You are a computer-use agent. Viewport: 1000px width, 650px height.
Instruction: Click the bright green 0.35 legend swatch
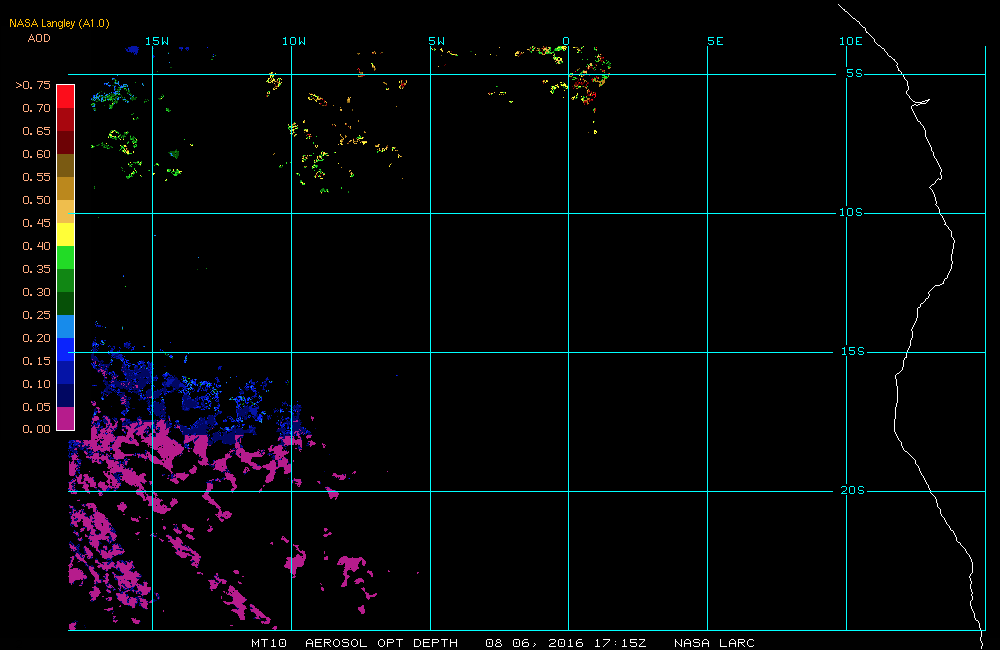[66, 257]
